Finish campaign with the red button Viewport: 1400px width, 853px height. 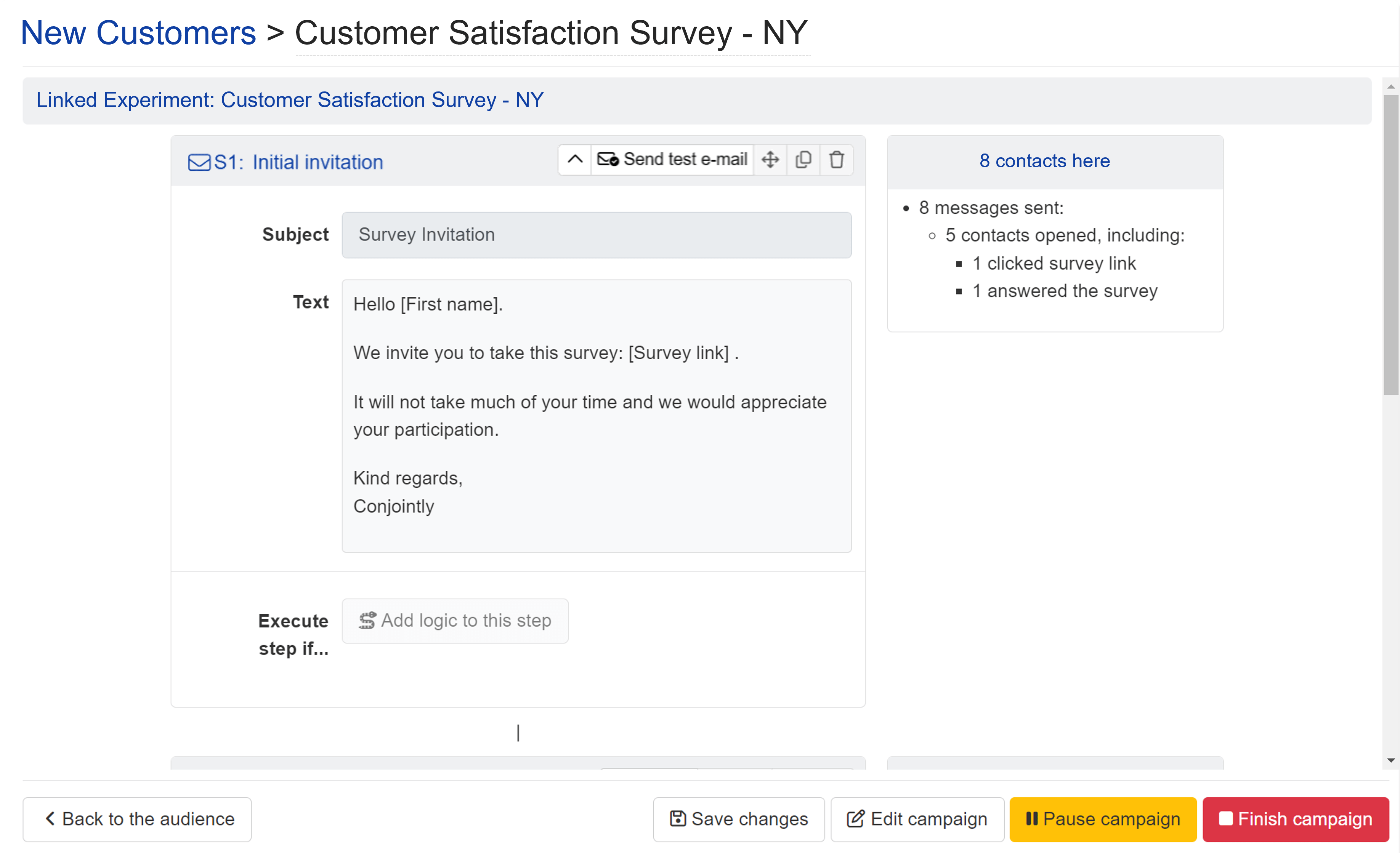click(1296, 819)
